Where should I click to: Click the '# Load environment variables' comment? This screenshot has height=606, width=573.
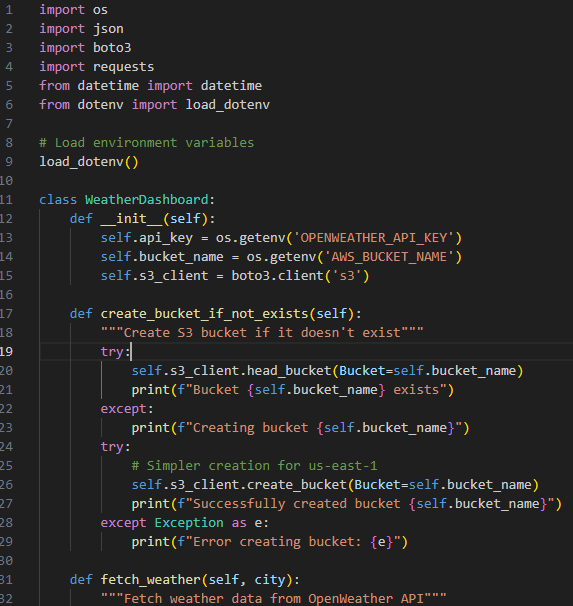(x=146, y=143)
